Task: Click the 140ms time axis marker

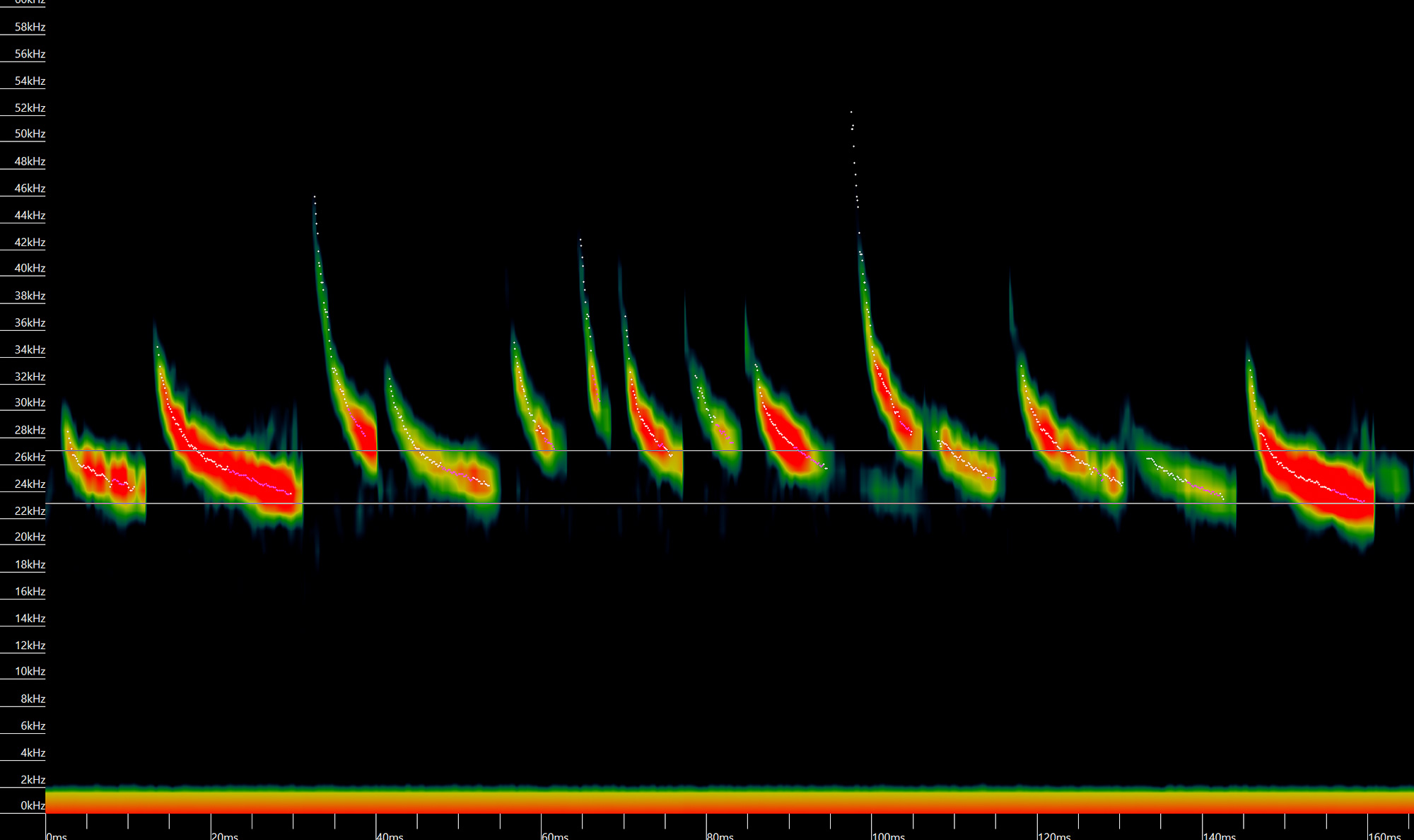Action: (1220, 836)
